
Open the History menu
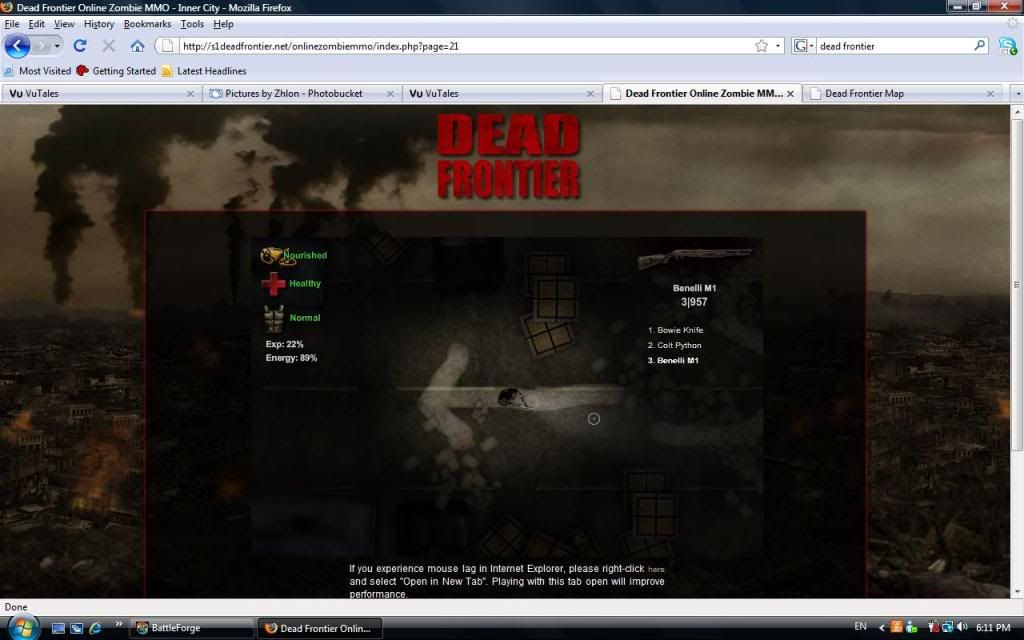[99, 24]
